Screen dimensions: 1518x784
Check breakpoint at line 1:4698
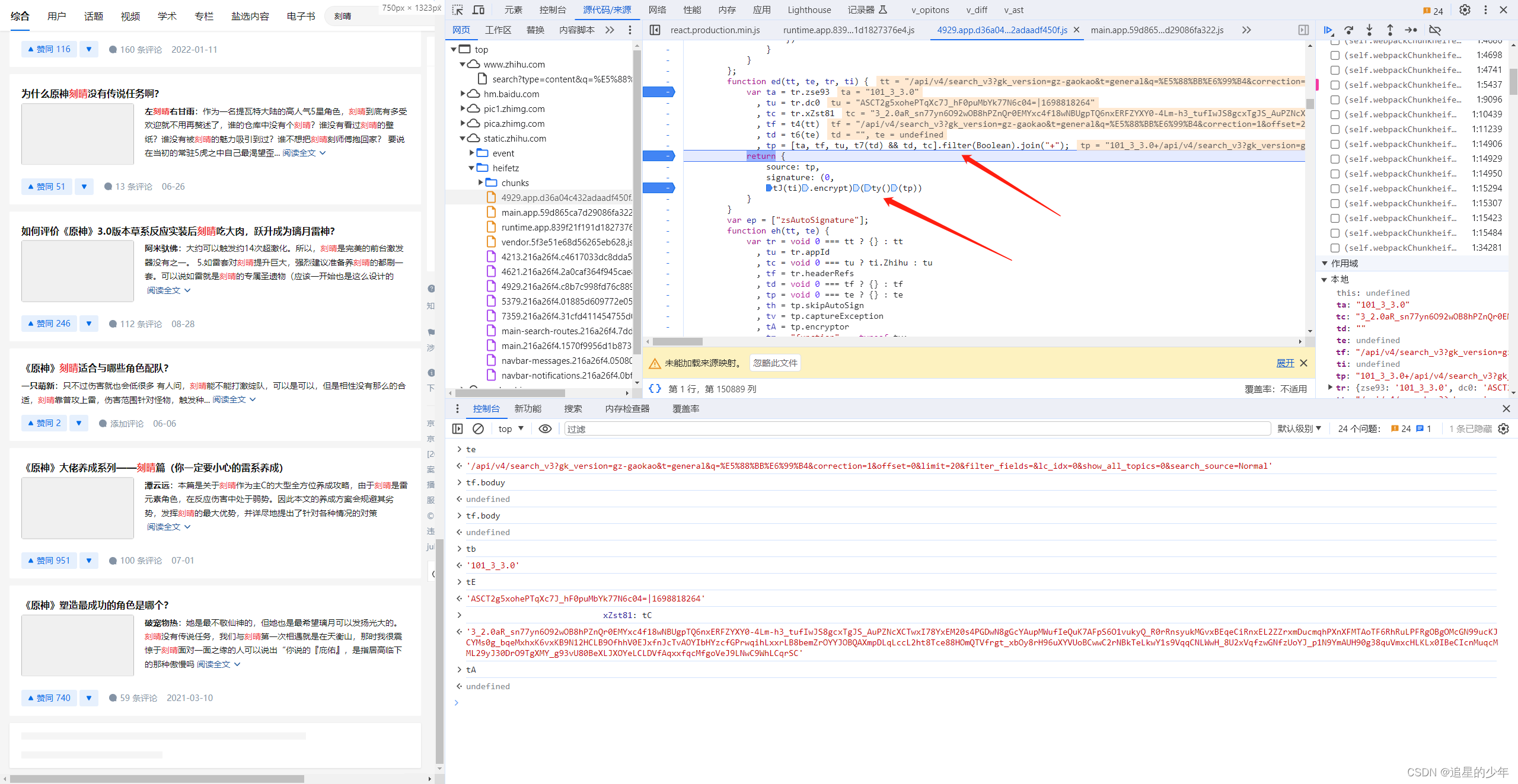tap(1335, 55)
